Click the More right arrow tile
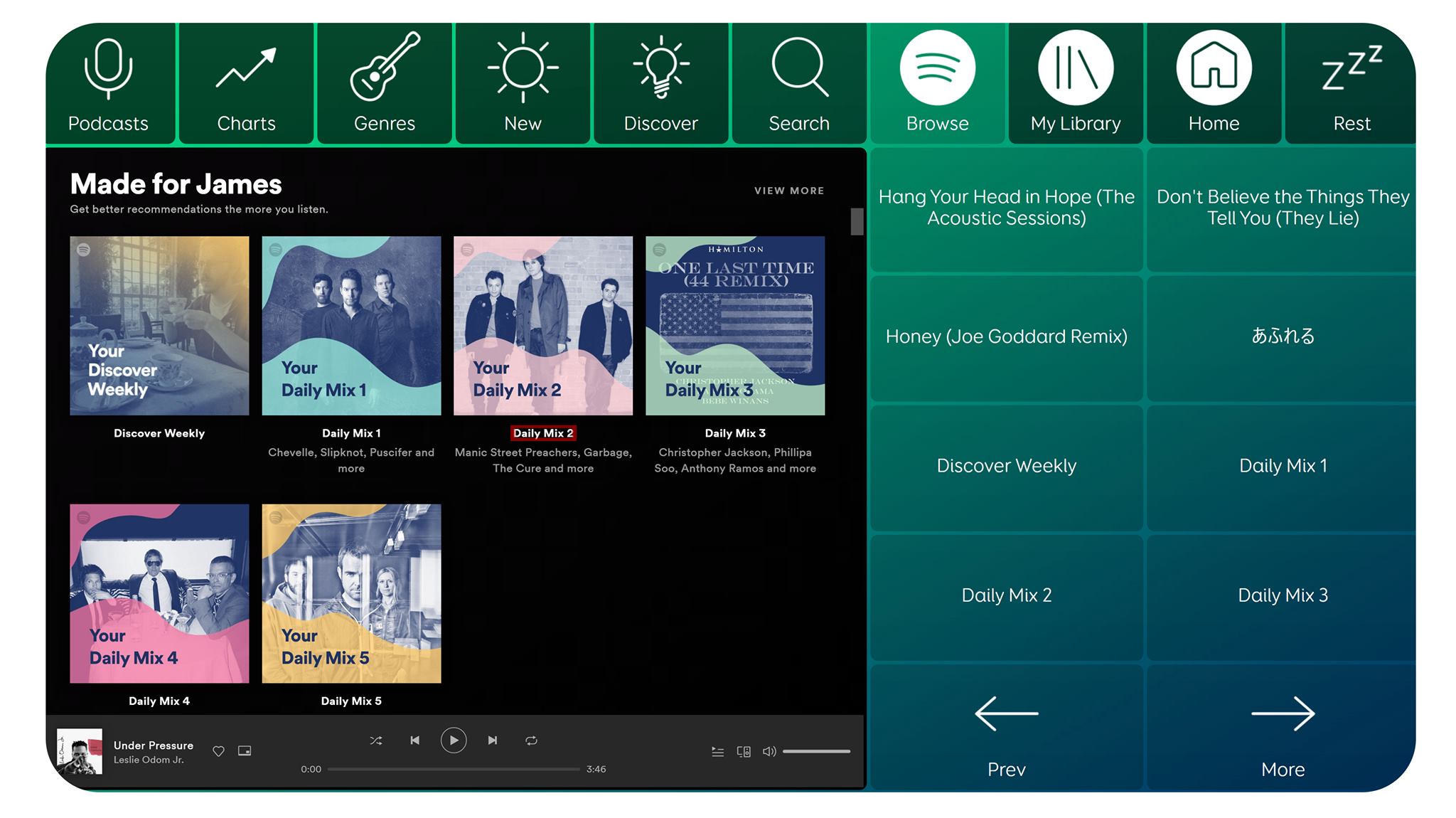The image size is (1456, 818). coord(1282,727)
